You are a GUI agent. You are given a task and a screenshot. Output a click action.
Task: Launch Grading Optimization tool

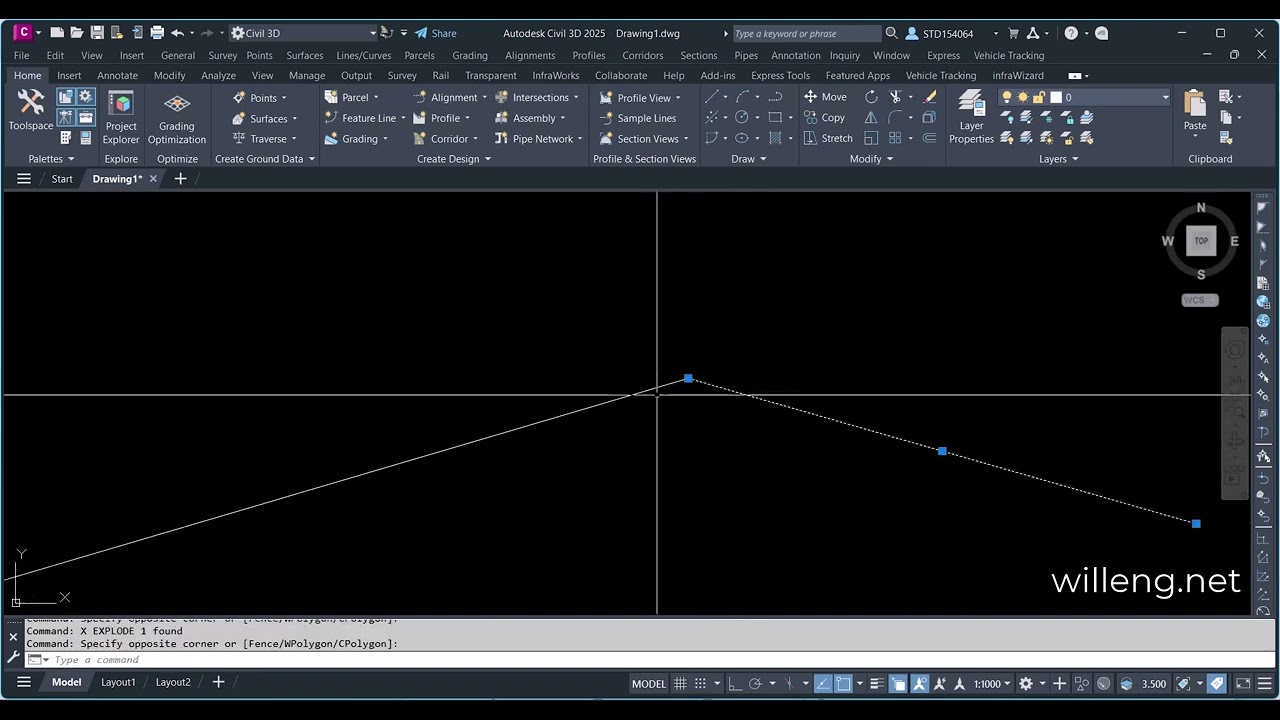click(x=177, y=117)
